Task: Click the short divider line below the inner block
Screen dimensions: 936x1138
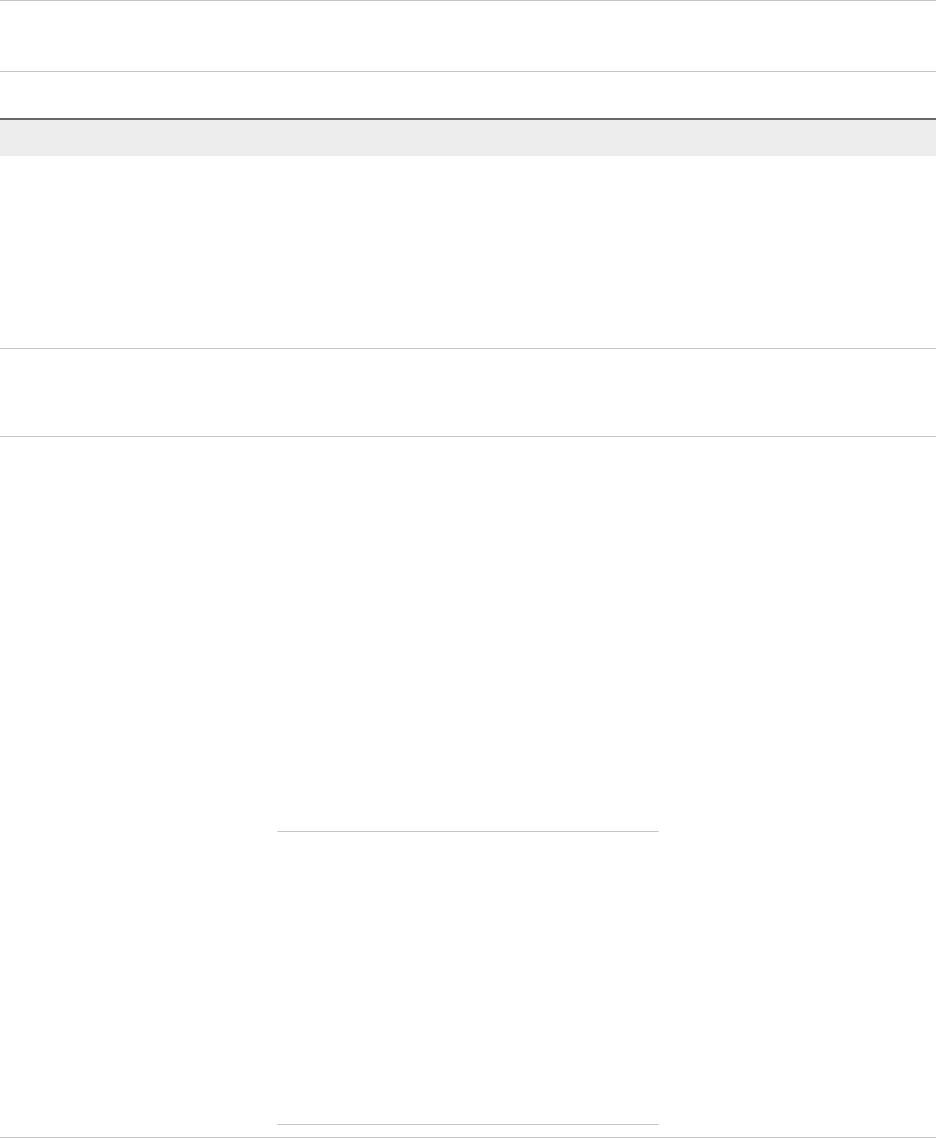Action: (468, 1125)
